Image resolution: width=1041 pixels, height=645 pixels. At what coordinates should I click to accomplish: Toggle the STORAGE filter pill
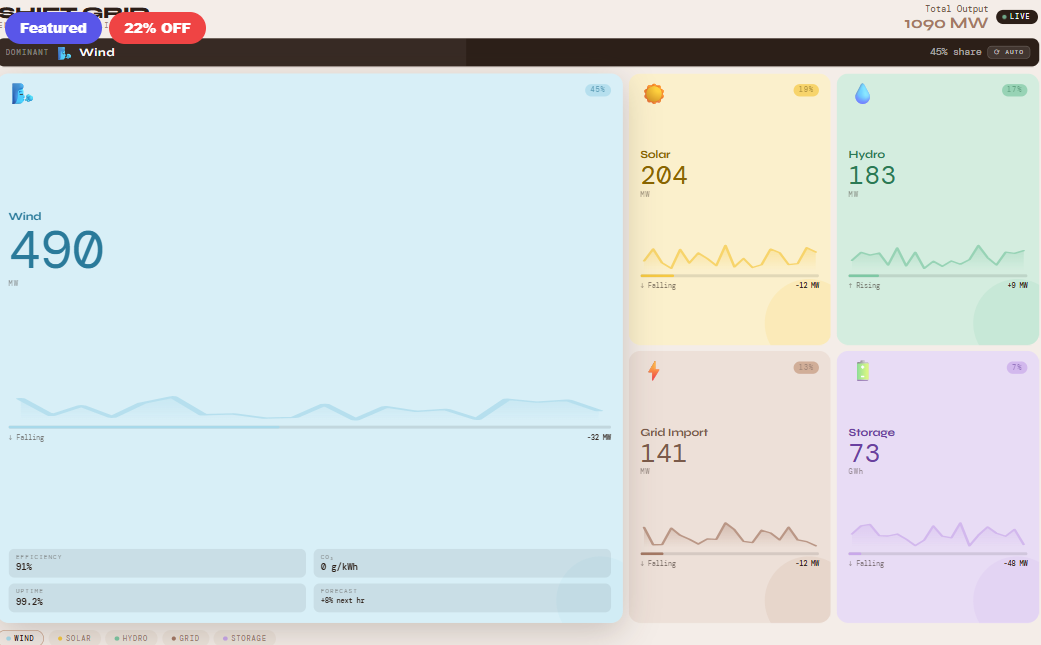[x=243, y=637]
